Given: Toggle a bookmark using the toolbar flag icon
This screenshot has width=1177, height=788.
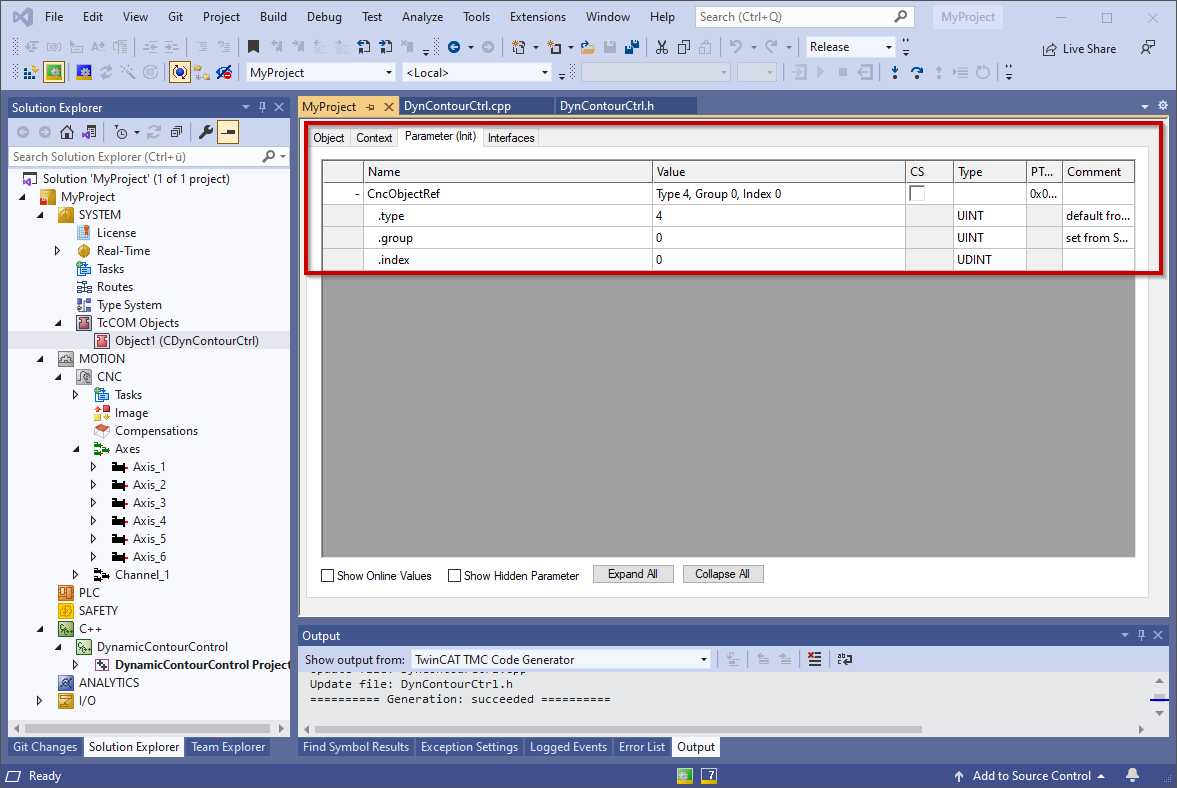Looking at the screenshot, I should [x=253, y=46].
